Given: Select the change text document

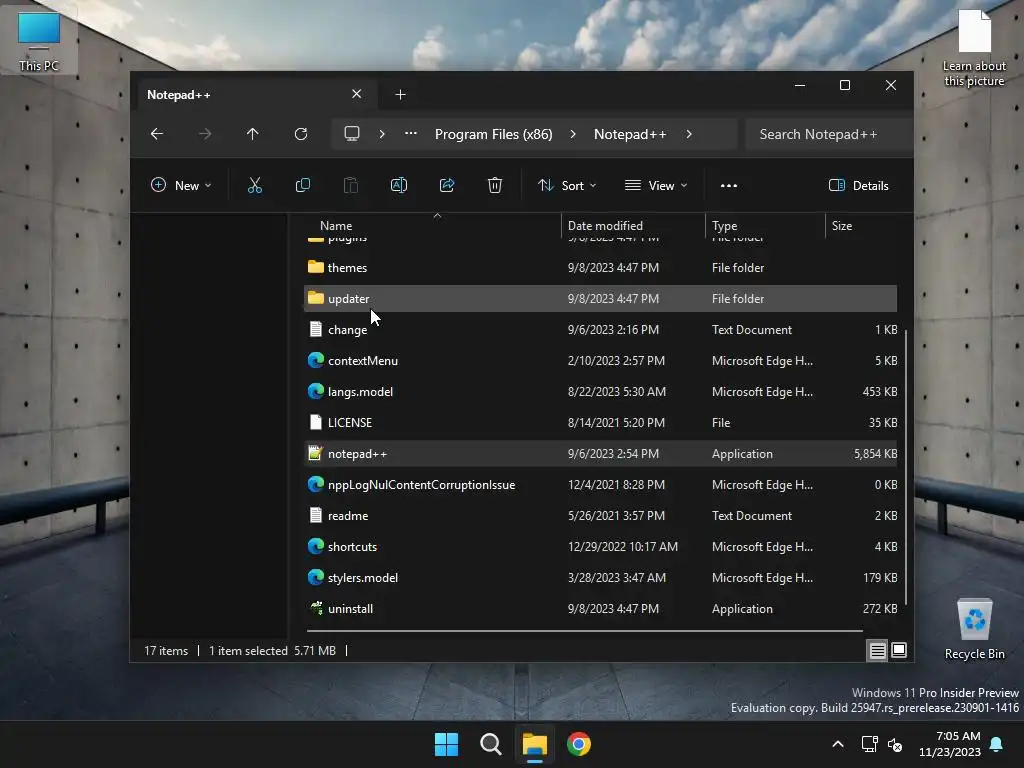Looking at the screenshot, I should (601, 329).
